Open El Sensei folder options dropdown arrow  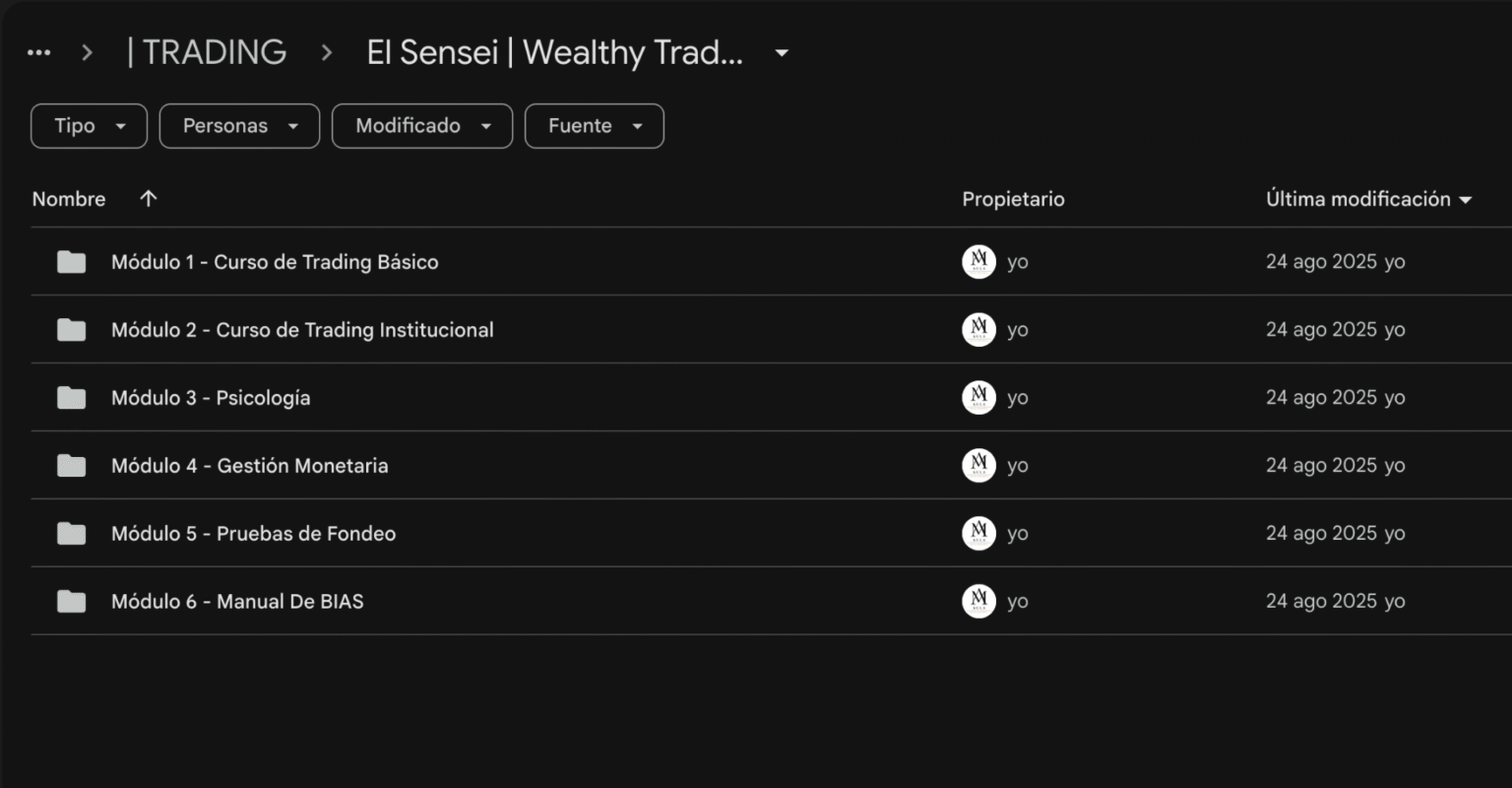tap(782, 53)
